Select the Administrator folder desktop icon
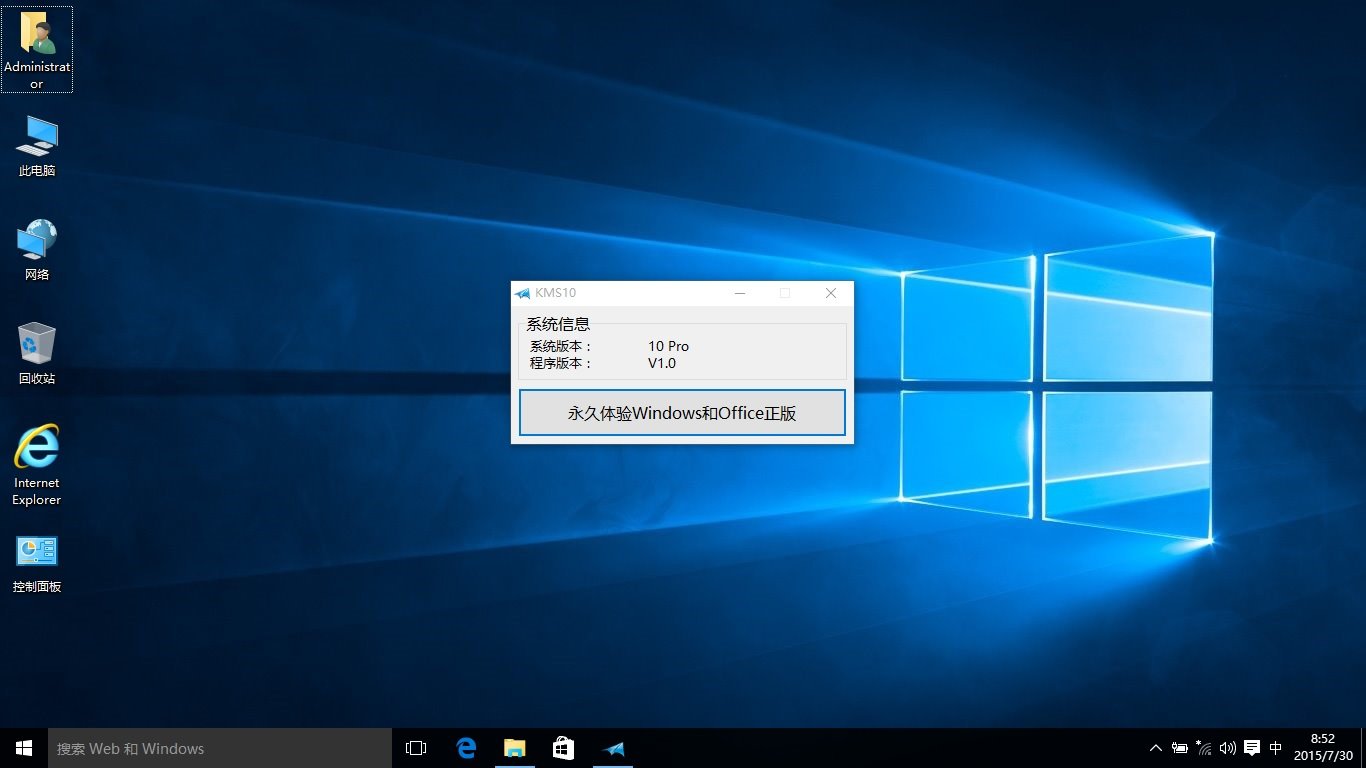Image resolution: width=1366 pixels, height=768 pixels. [x=37, y=50]
